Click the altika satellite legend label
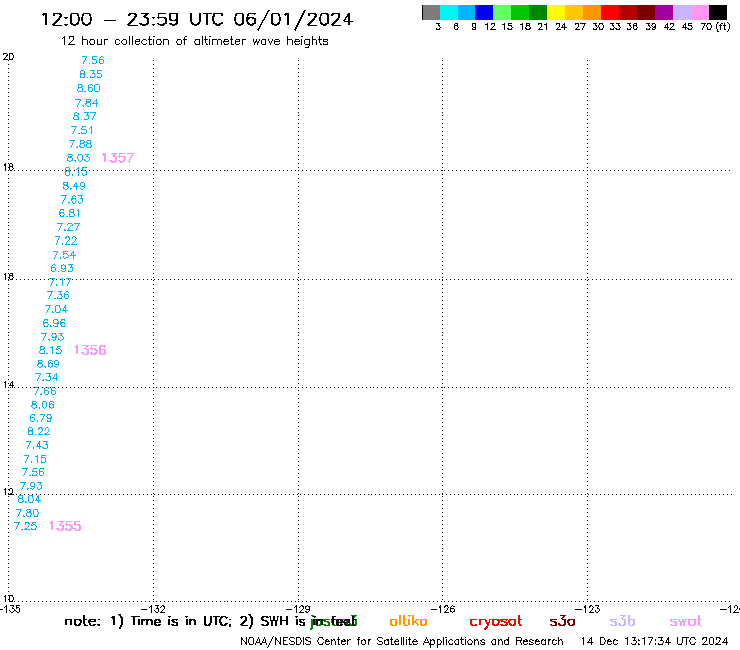The width and height of the screenshot is (740, 650). coord(408,621)
